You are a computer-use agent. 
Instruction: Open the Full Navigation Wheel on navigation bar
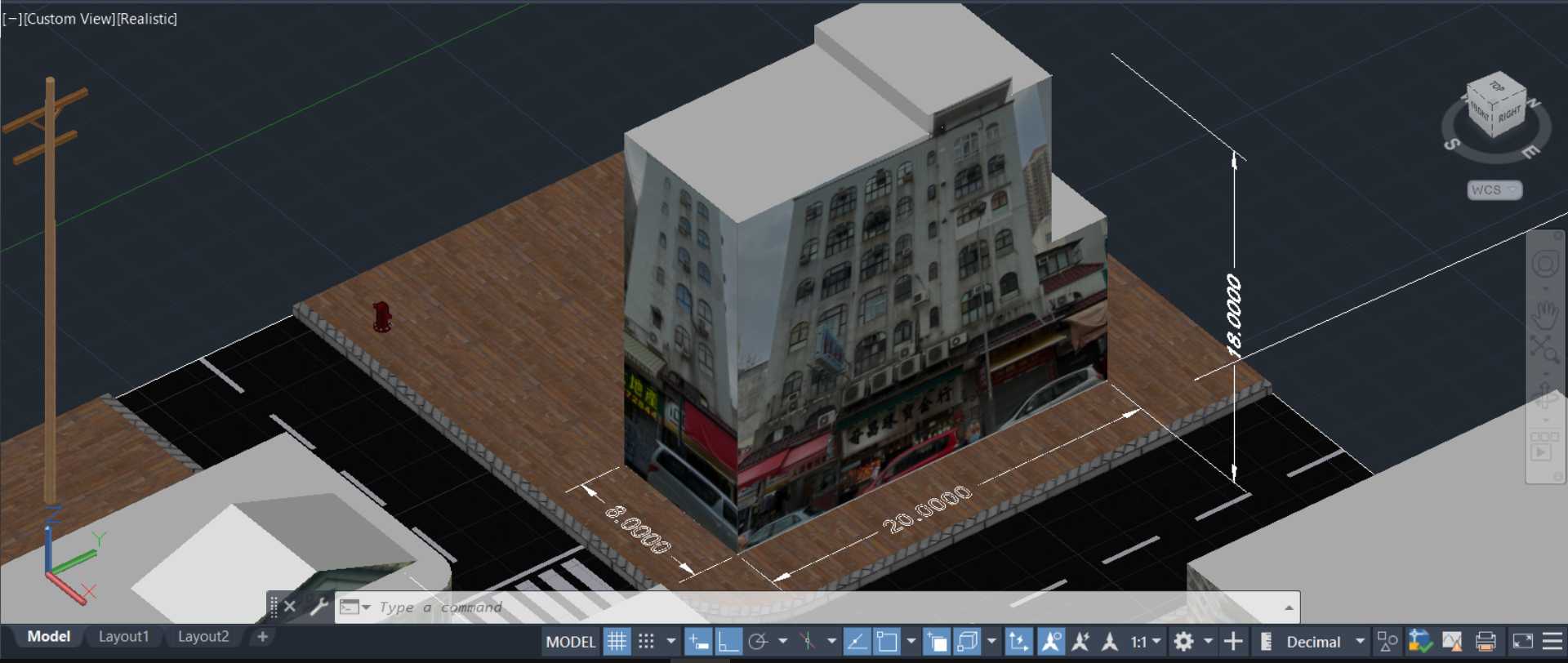pos(1544,264)
